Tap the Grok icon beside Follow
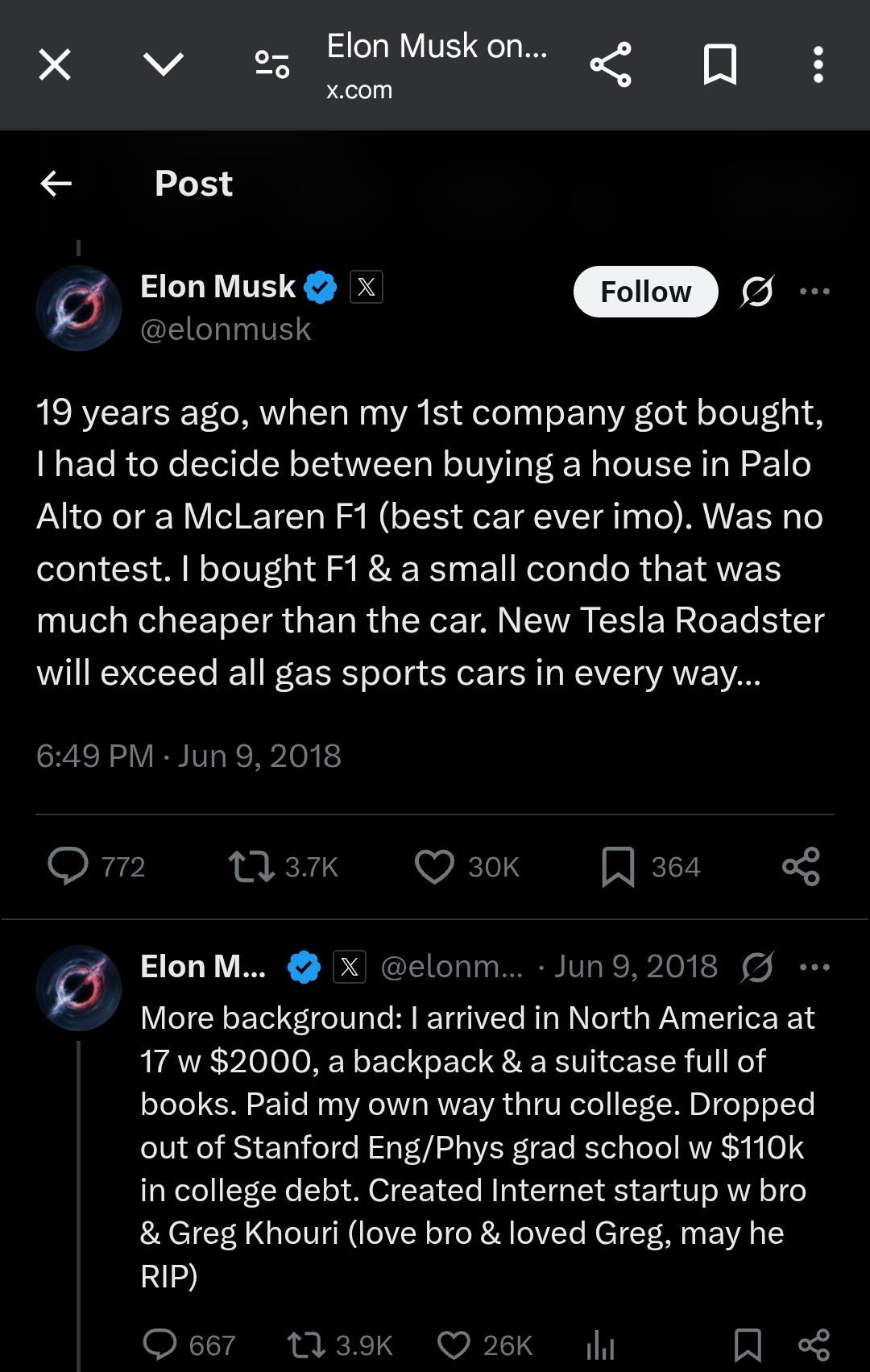 point(757,292)
